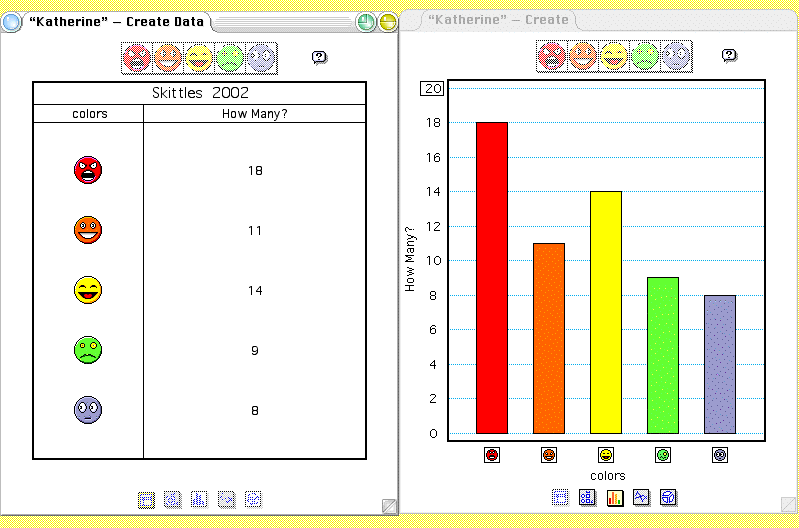Pick the green sad face in graph window toolbar
The image size is (799, 528).
click(x=645, y=56)
